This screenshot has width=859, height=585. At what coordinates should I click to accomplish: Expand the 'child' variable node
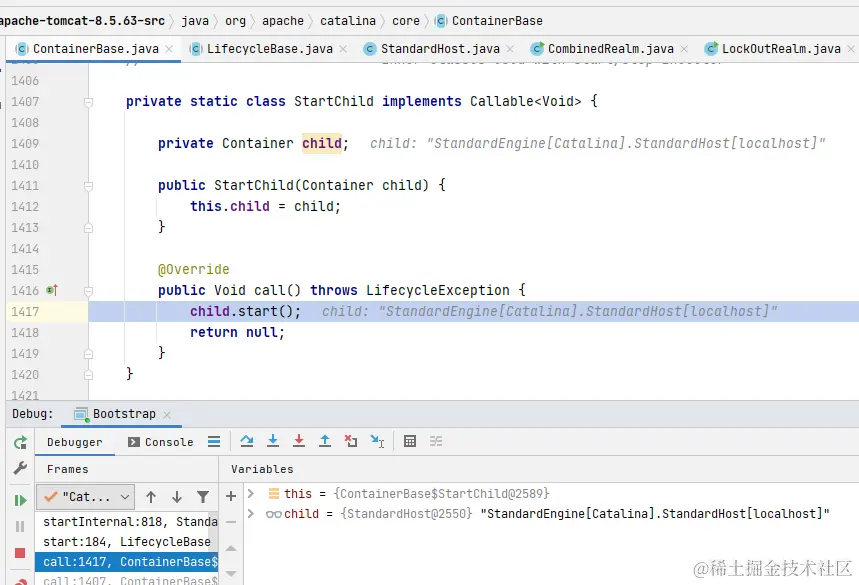(251, 514)
